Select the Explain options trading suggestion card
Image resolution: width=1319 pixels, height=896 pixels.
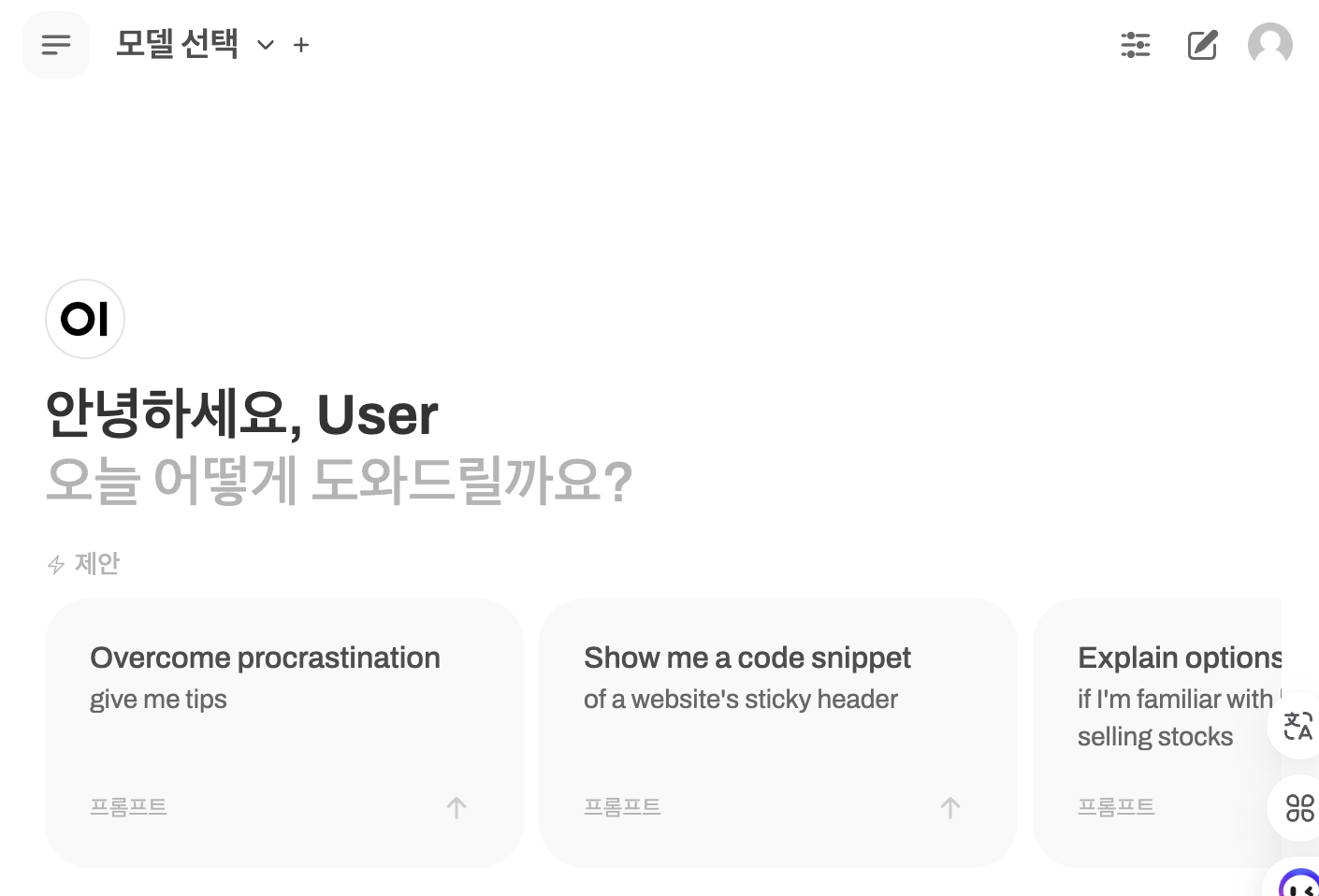pyautogui.click(x=1157, y=733)
